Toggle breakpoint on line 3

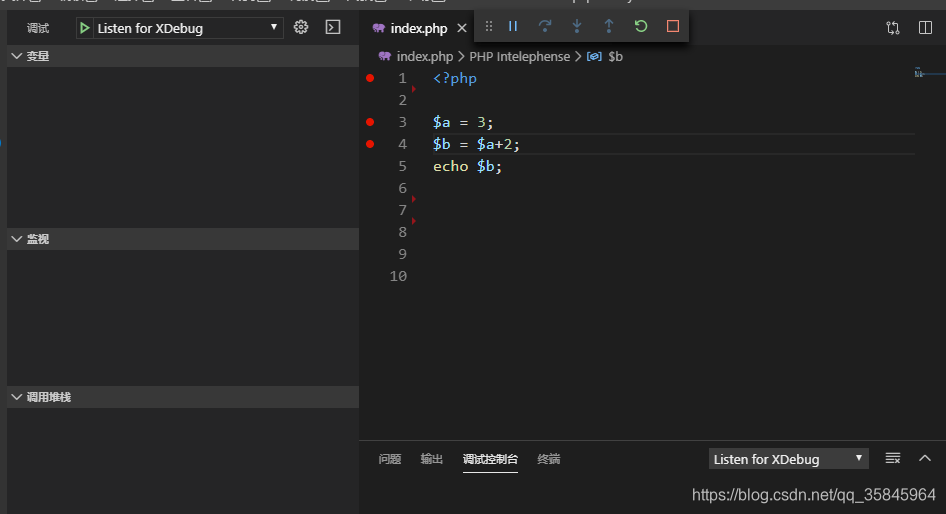(x=370, y=122)
